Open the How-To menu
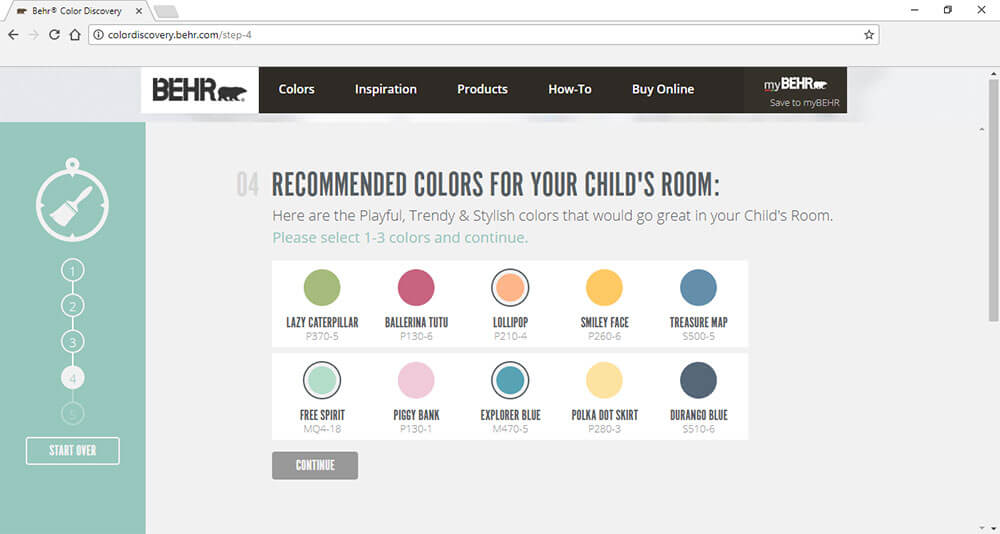The image size is (1000, 534). click(x=570, y=89)
